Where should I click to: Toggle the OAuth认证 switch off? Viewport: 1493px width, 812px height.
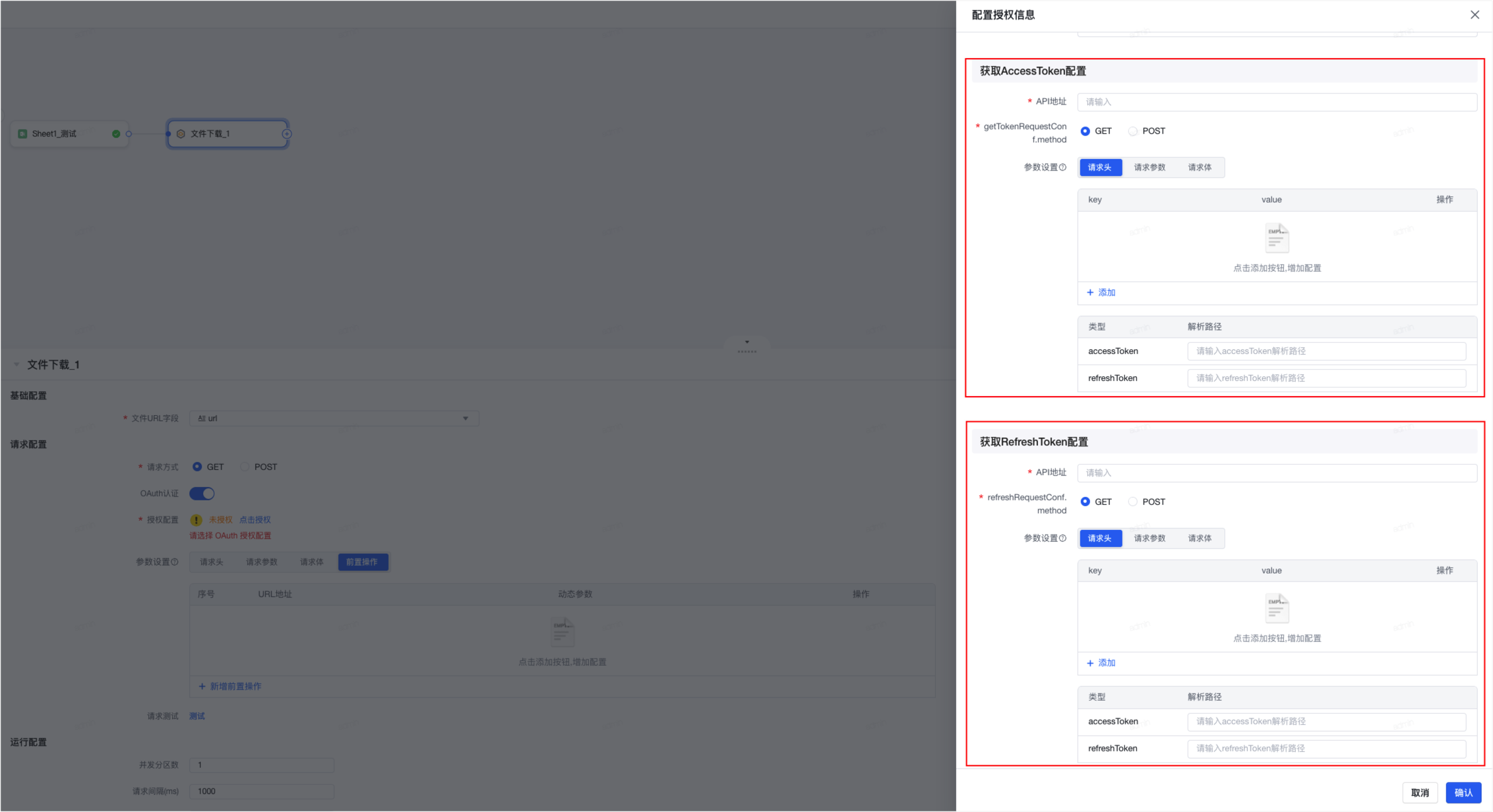[202, 494]
